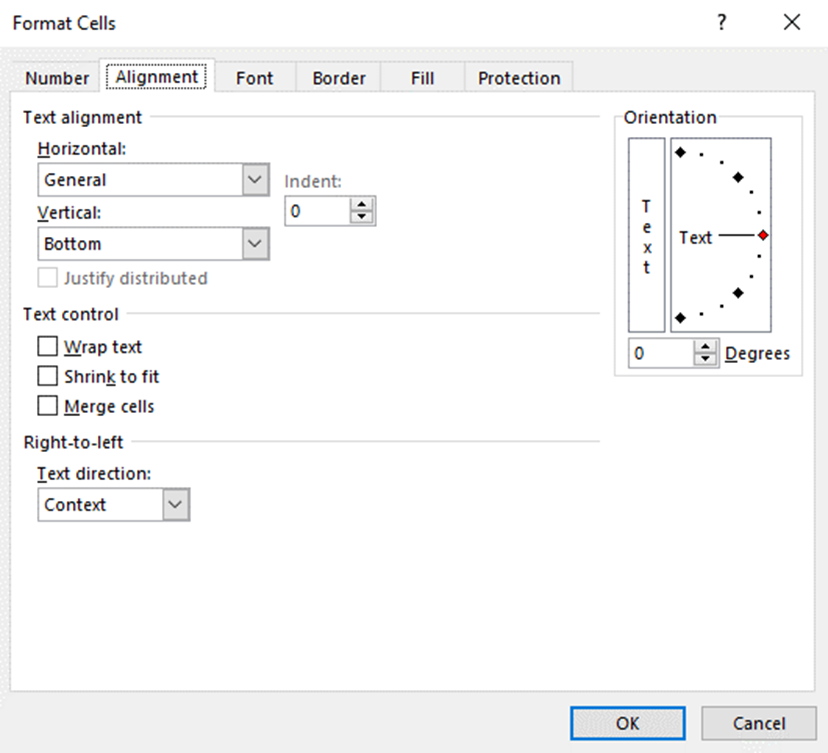Decrease Degrees with the down spinner arrow

(706, 359)
